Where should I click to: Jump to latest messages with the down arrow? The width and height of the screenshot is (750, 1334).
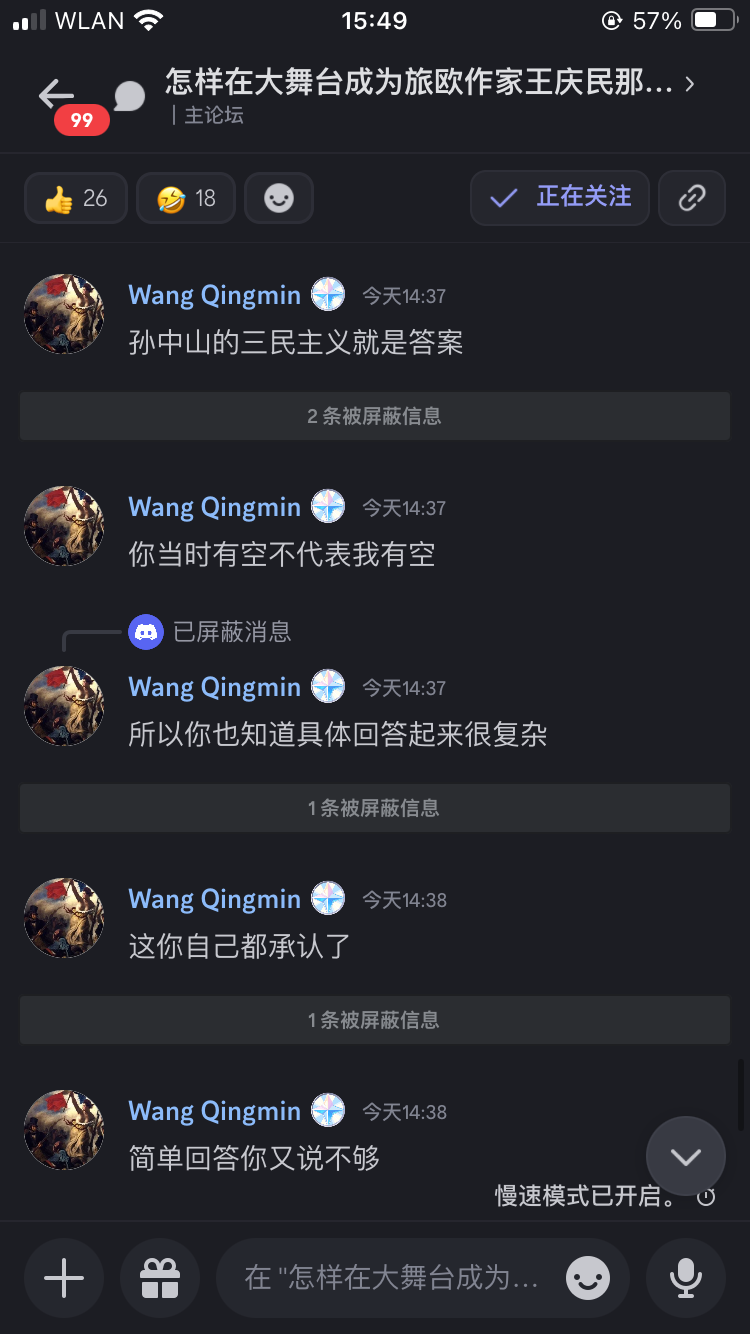[x=686, y=1157]
